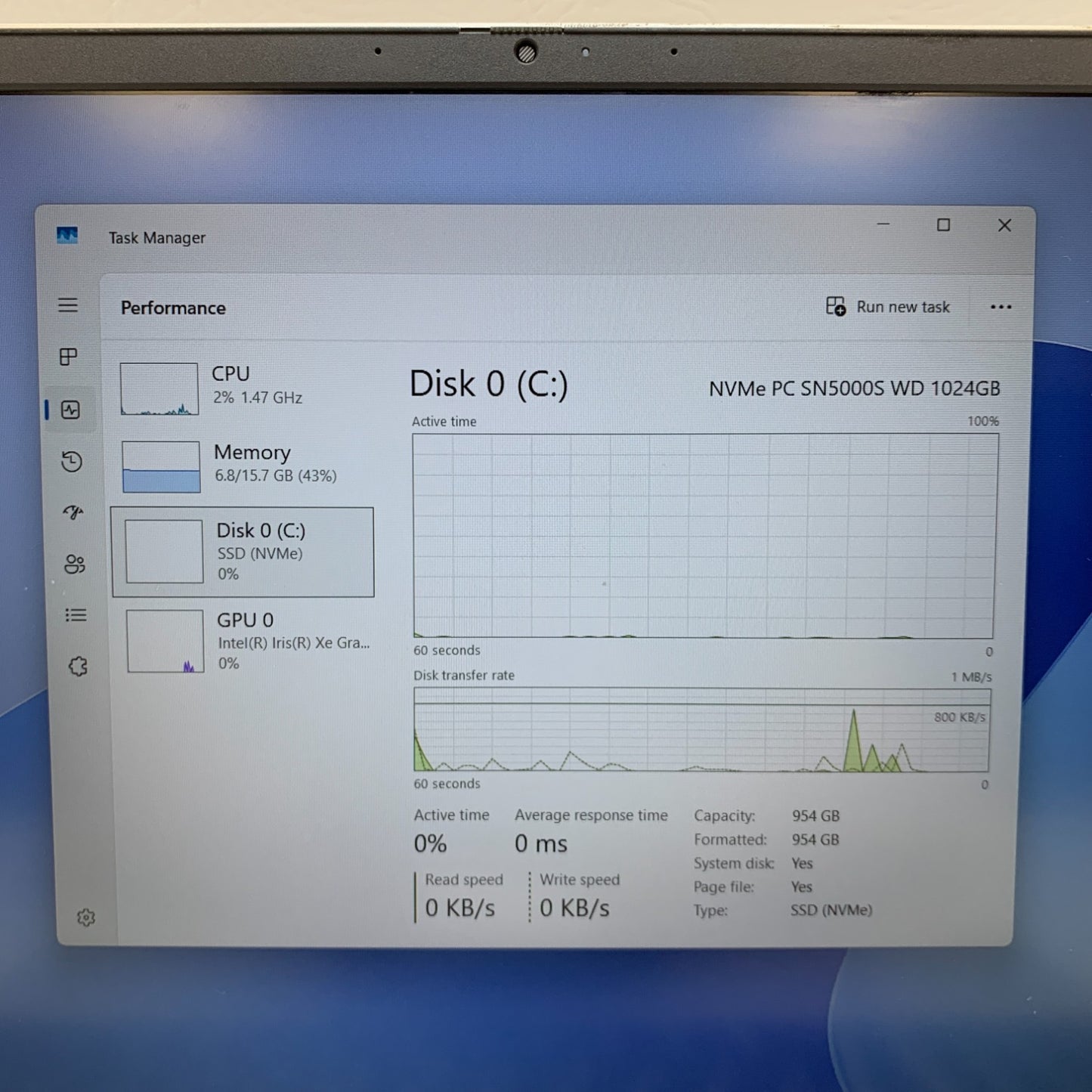Image resolution: width=1092 pixels, height=1092 pixels.
Task: Click the Capacity 954 GB value
Action: pyautogui.click(x=815, y=816)
